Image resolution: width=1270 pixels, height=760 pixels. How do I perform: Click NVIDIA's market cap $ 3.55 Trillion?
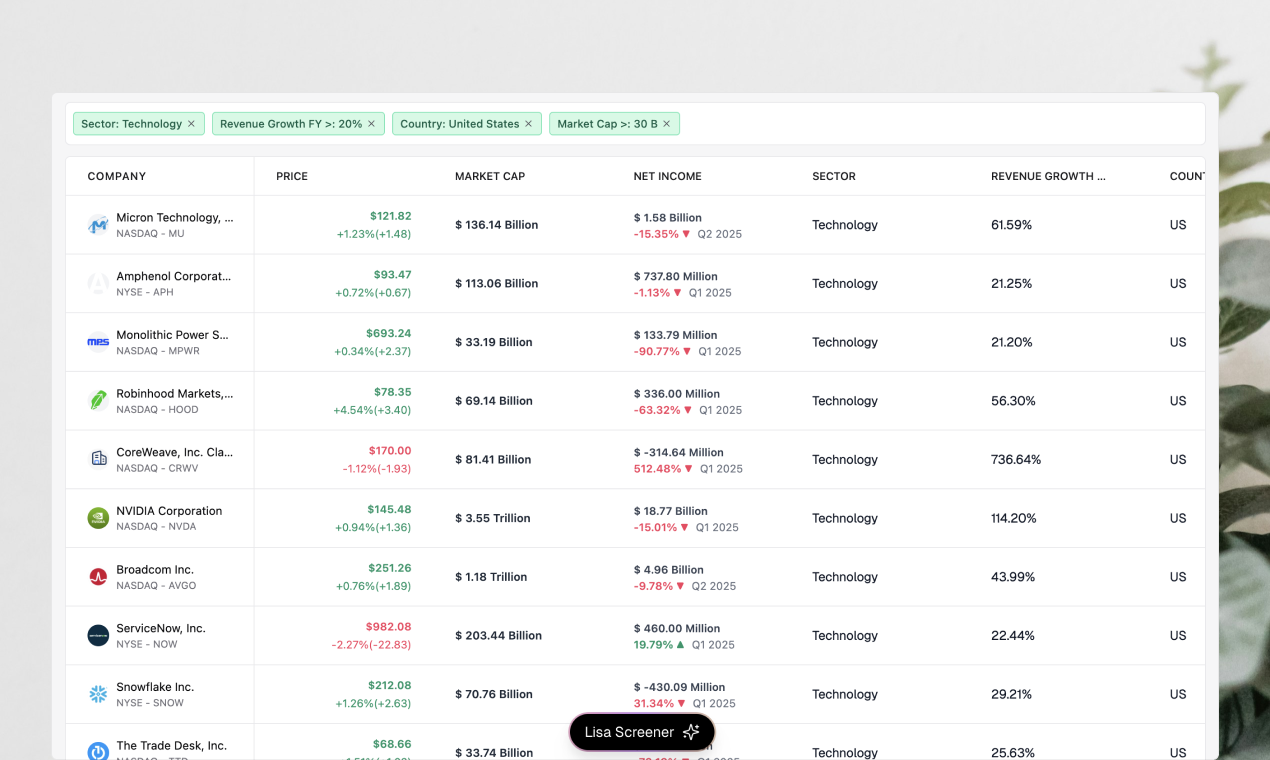(493, 518)
